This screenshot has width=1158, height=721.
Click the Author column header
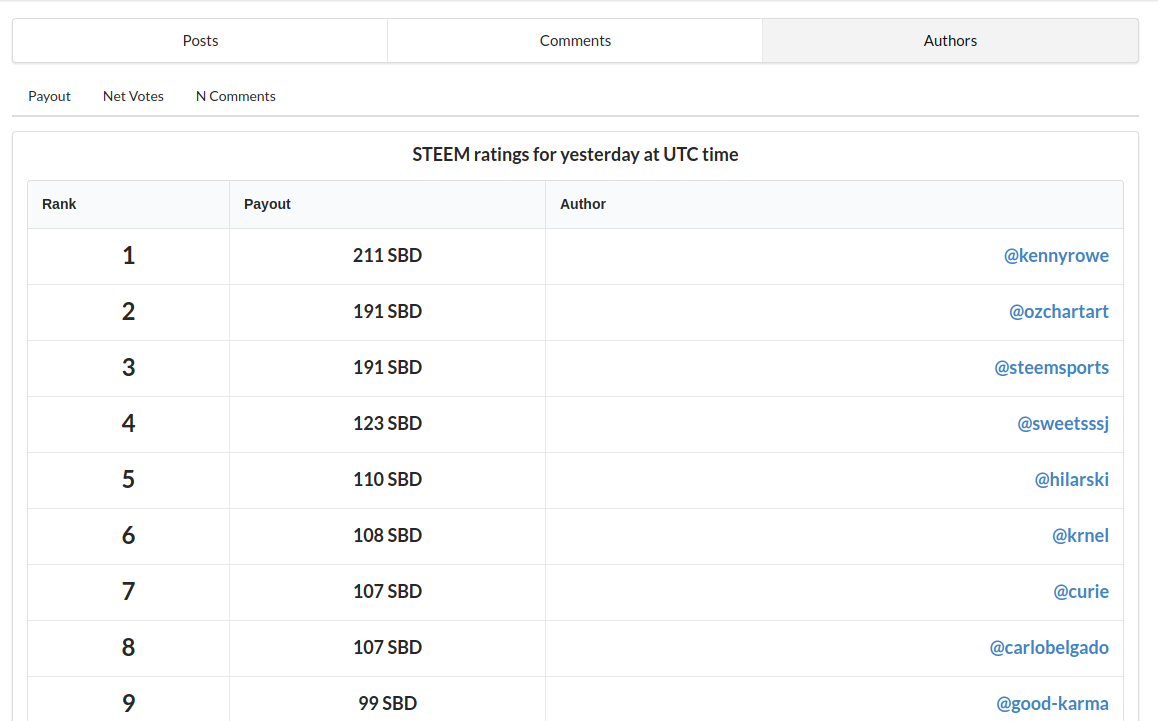(x=835, y=205)
